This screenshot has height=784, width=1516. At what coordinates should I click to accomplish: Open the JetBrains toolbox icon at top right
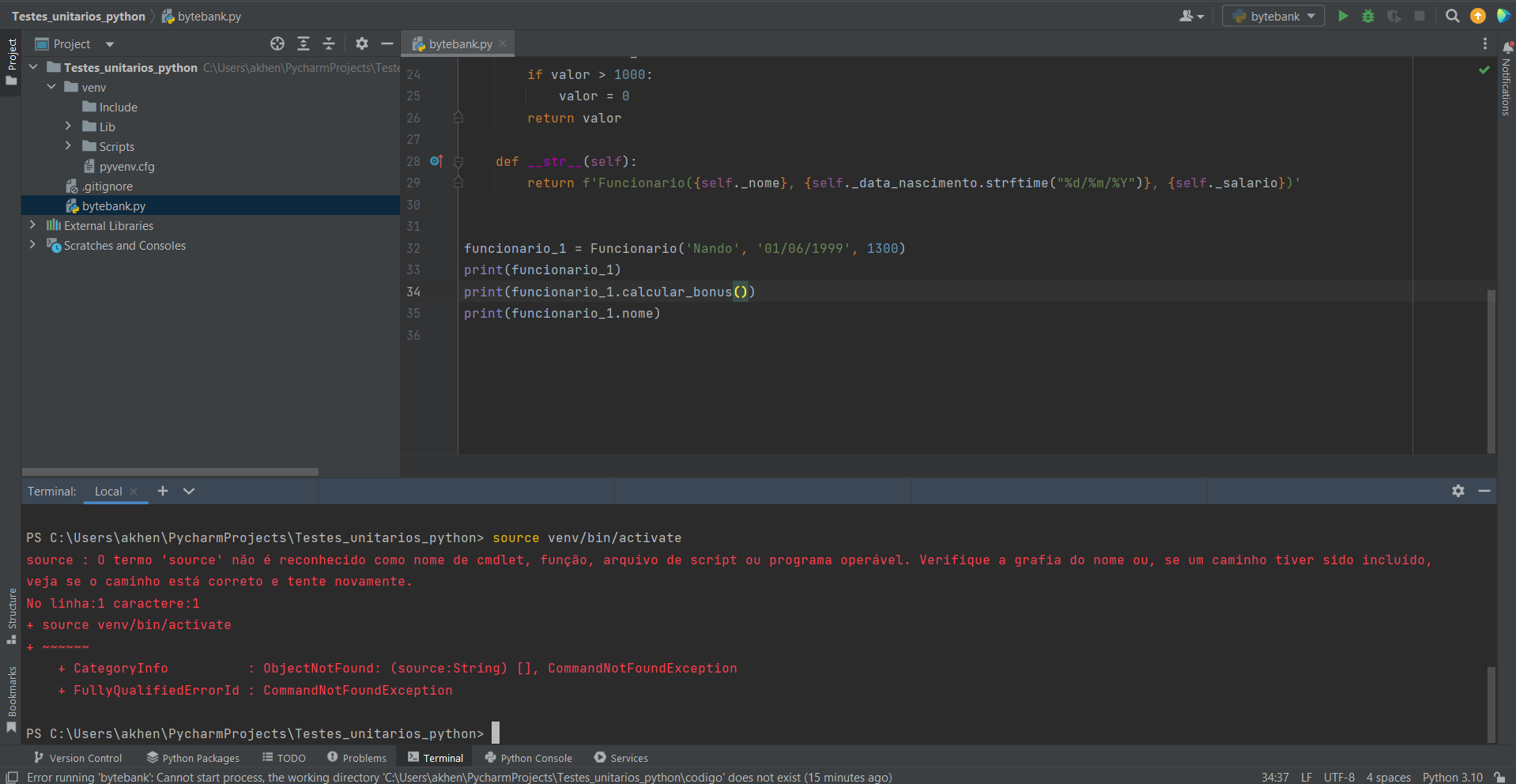coord(1503,16)
